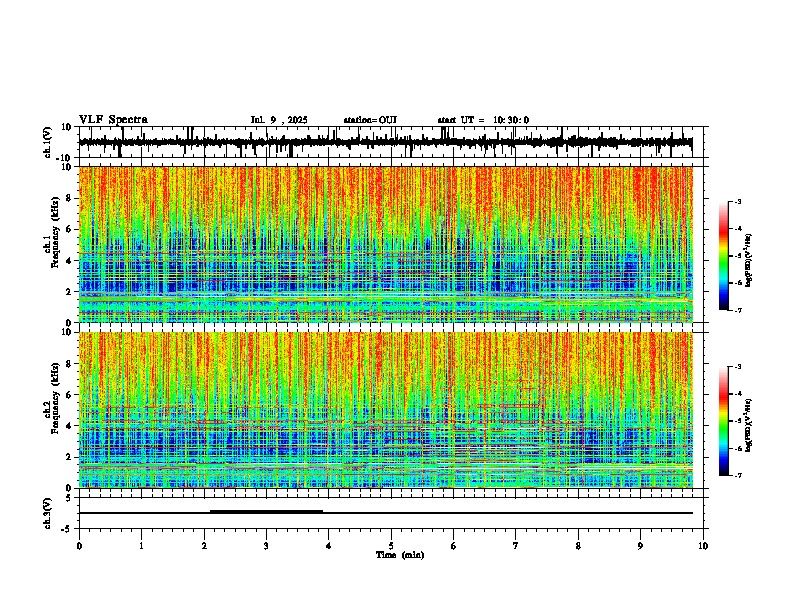Click inside the ch.1 frequency spectrogram panel

pos(385,244)
